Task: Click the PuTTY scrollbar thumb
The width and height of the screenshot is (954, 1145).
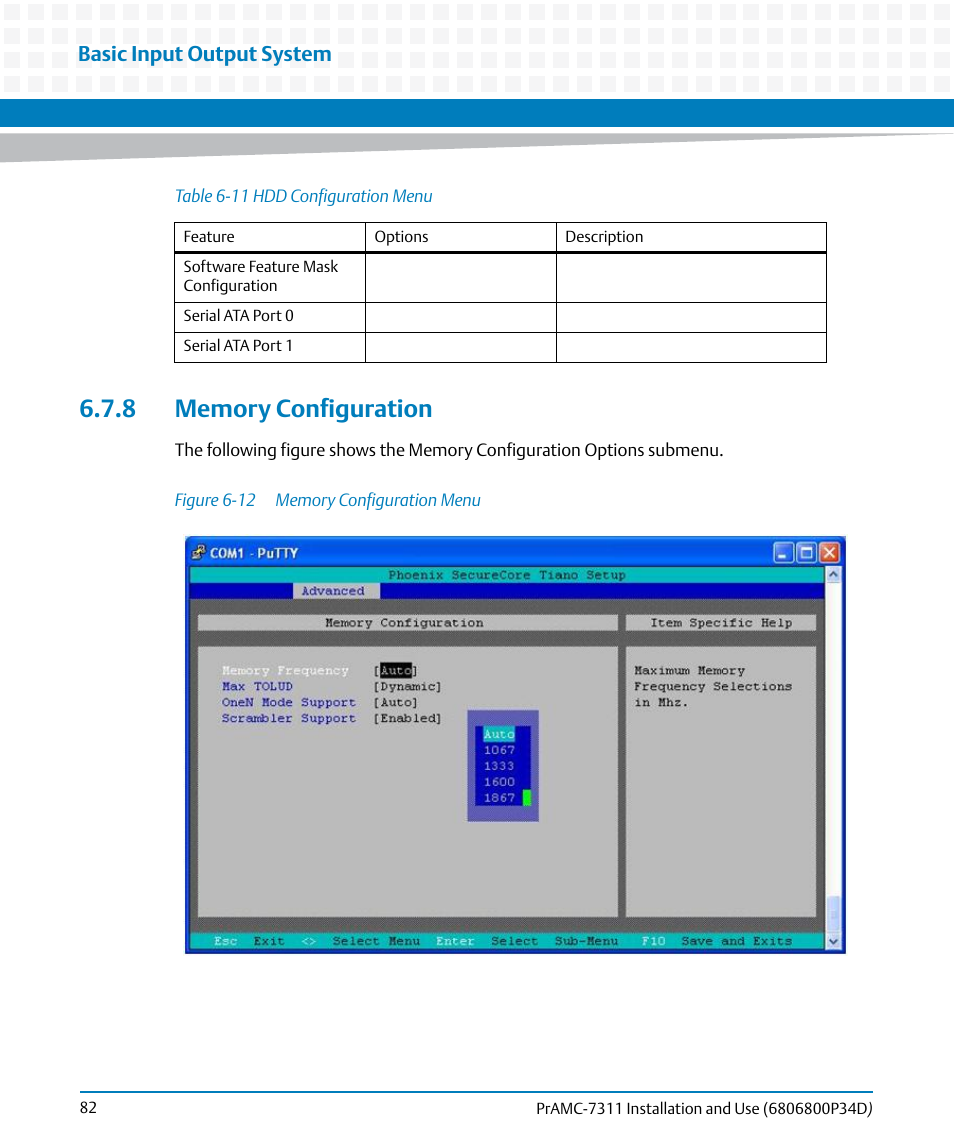Action: (833, 914)
